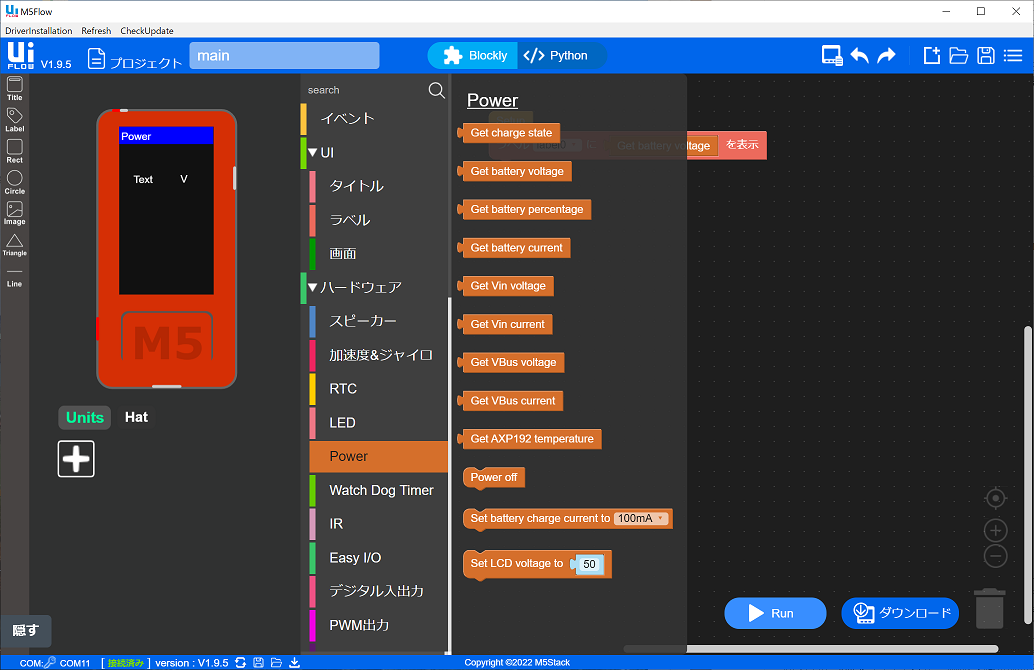Select the Watch Dog Timer category

[381, 491]
